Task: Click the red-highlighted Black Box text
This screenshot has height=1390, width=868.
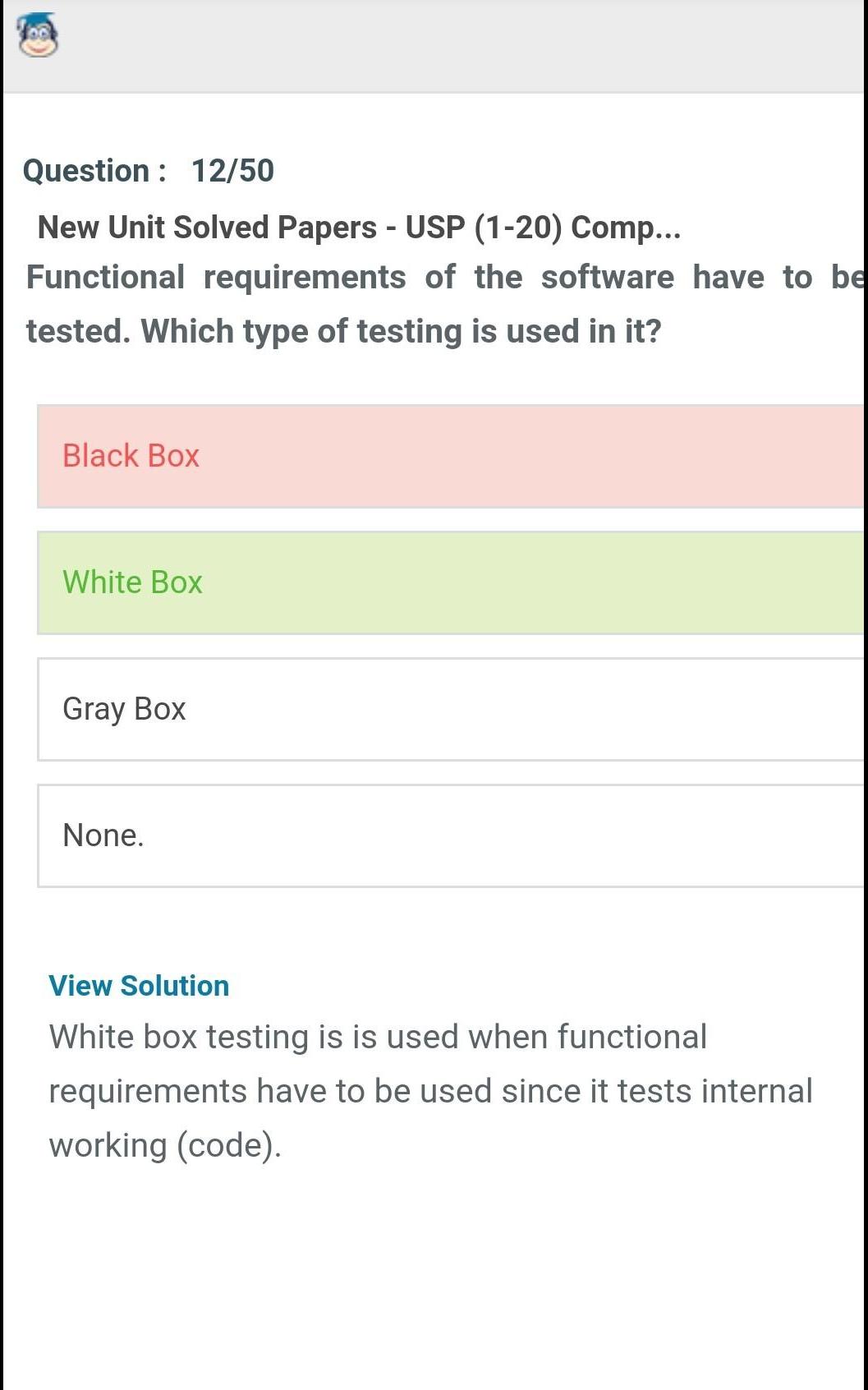Action: pyautogui.click(x=131, y=456)
